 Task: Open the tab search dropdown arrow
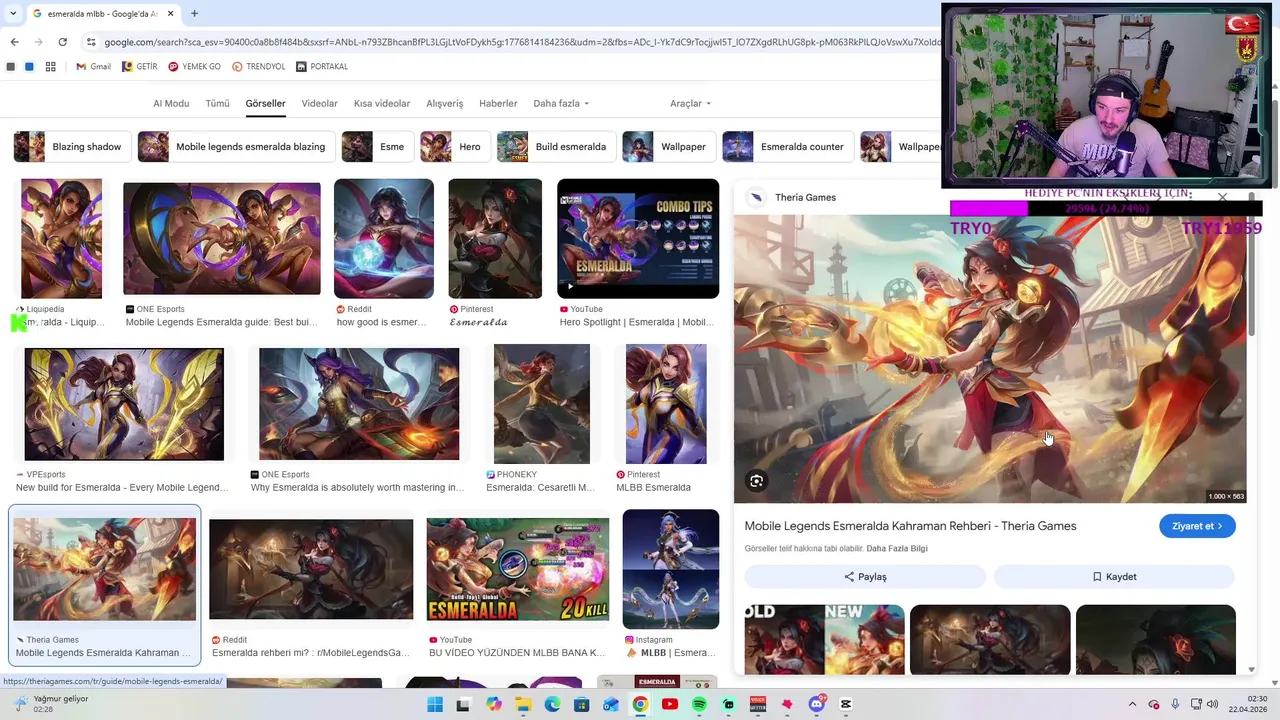(x=11, y=14)
